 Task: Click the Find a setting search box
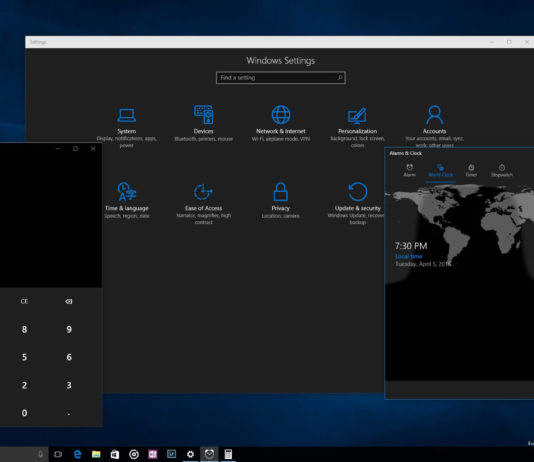pyautogui.click(x=281, y=78)
